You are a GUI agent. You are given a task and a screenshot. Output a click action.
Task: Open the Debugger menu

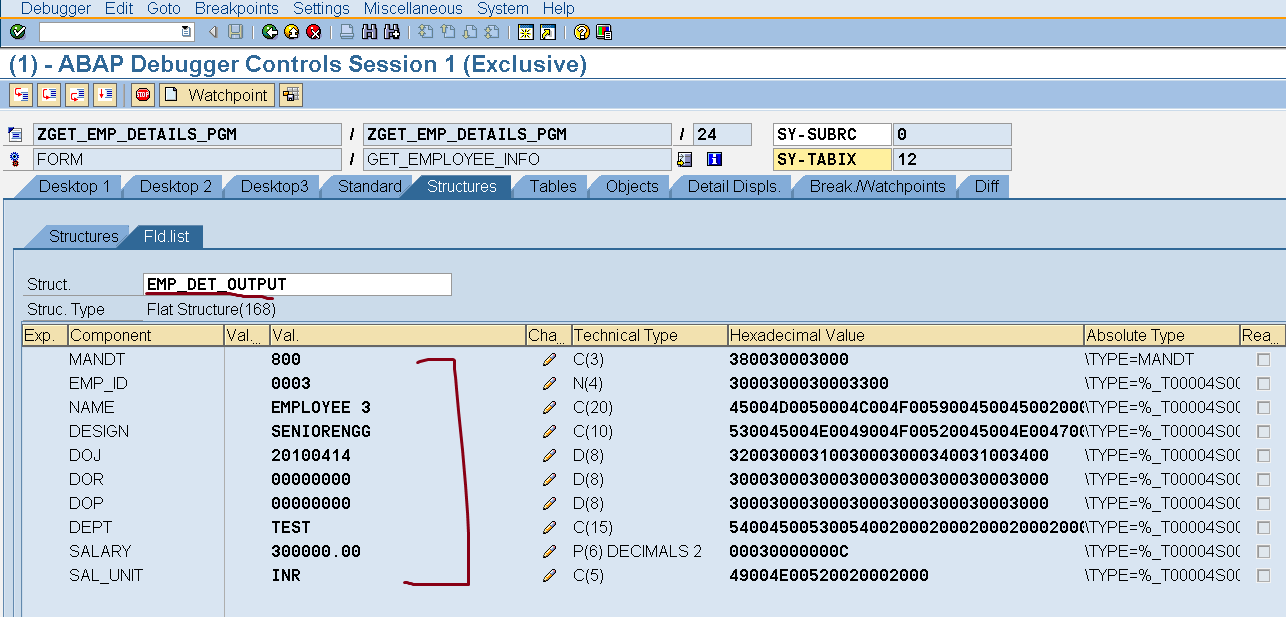pyautogui.click(x=57, y=8)
